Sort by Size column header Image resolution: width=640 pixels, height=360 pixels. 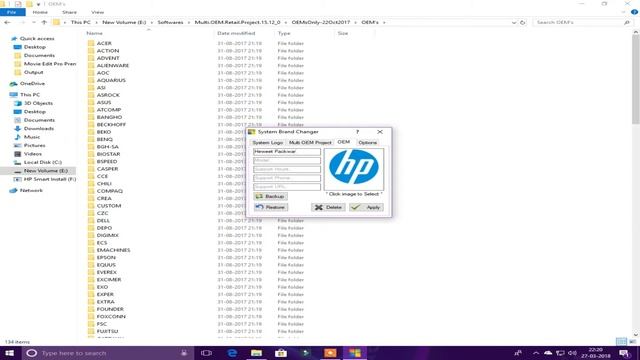coord(343,33)
